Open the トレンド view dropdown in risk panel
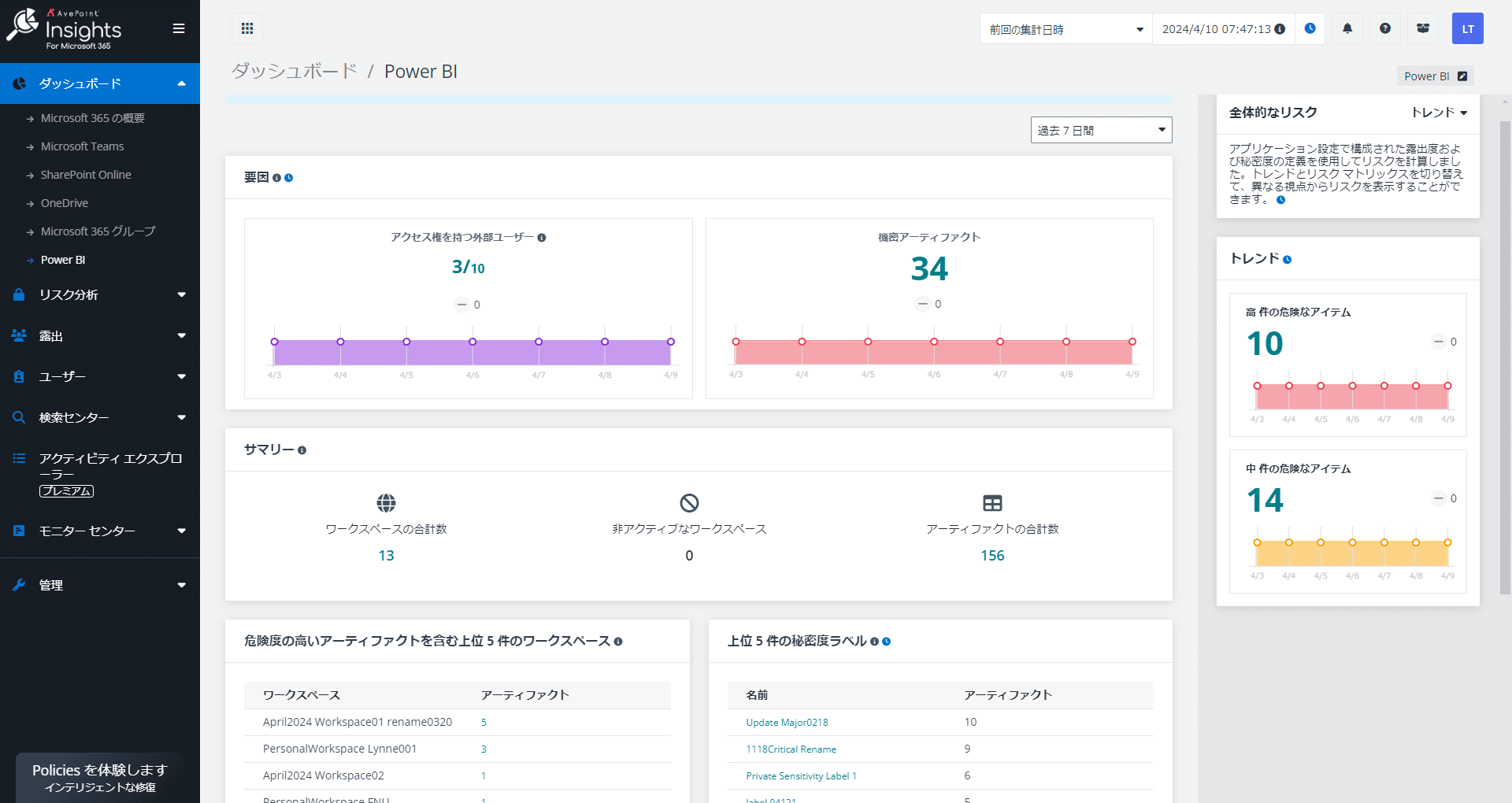Image resolution: width=1512 pixels, height=803 pixels. (1439, 113)
